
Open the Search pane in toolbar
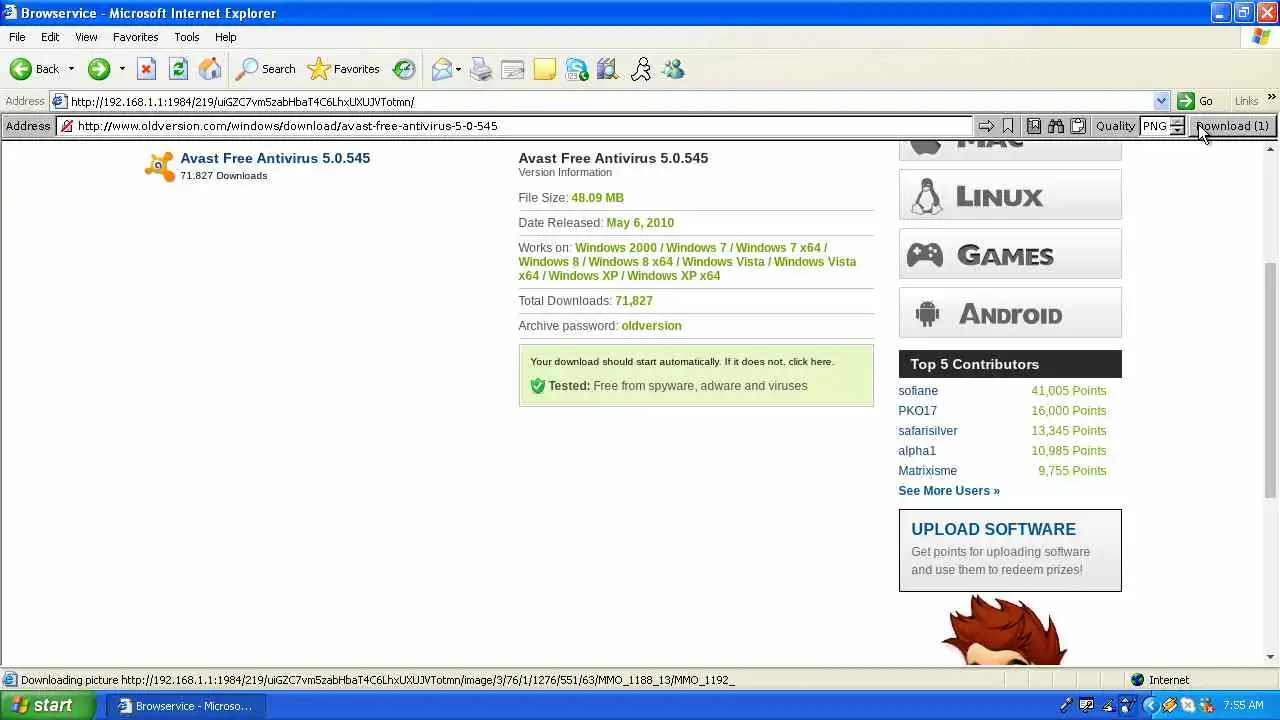coord(266,69)
